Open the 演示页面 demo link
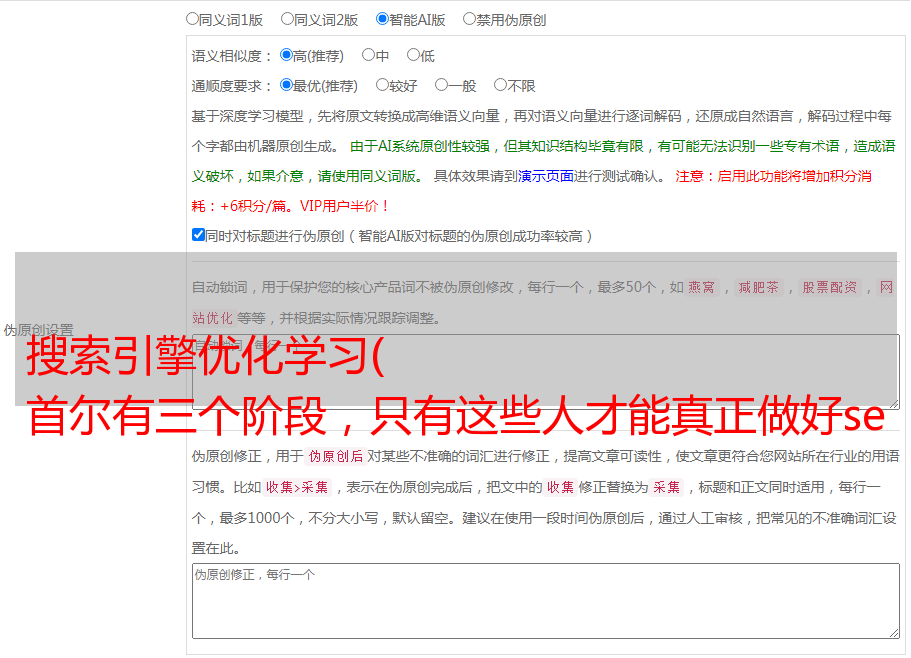911x658 pixels. point(546,176)
